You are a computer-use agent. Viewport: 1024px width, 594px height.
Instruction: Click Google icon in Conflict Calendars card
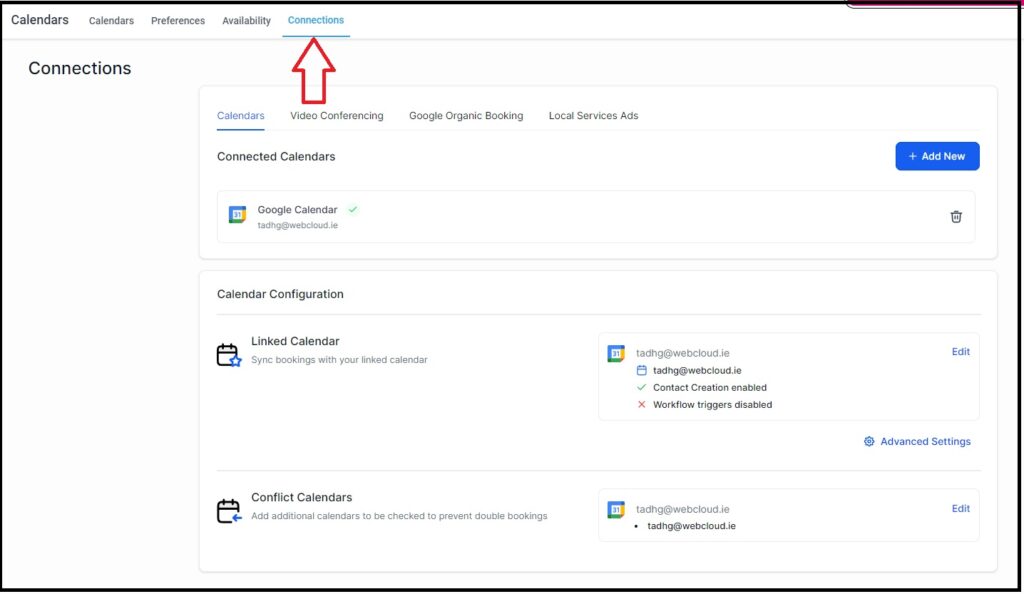616,510
